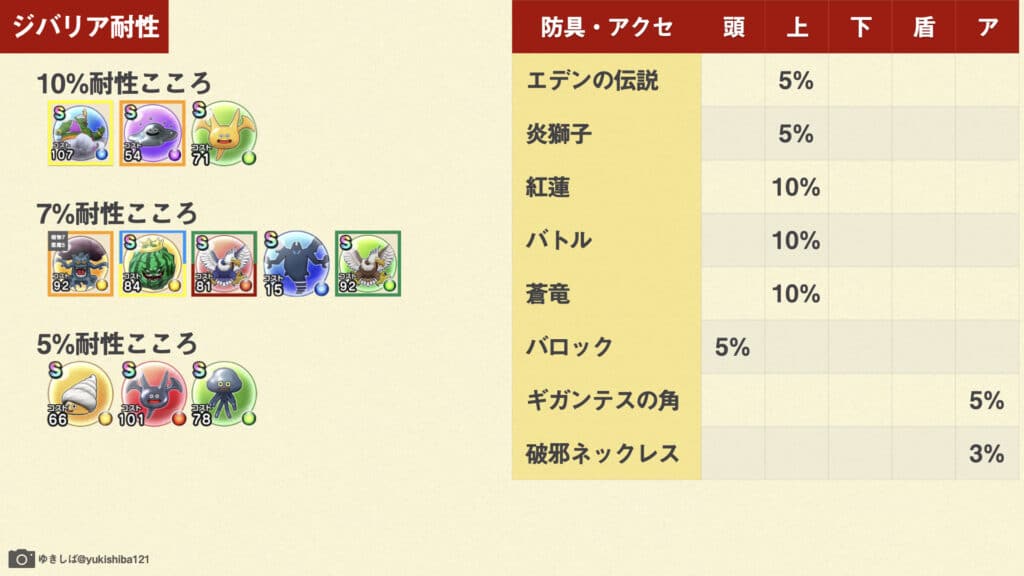Select the cost 54 purple slime kokoro
Viewport: 1024px width, 576px height.
click(x=152, y=133)
